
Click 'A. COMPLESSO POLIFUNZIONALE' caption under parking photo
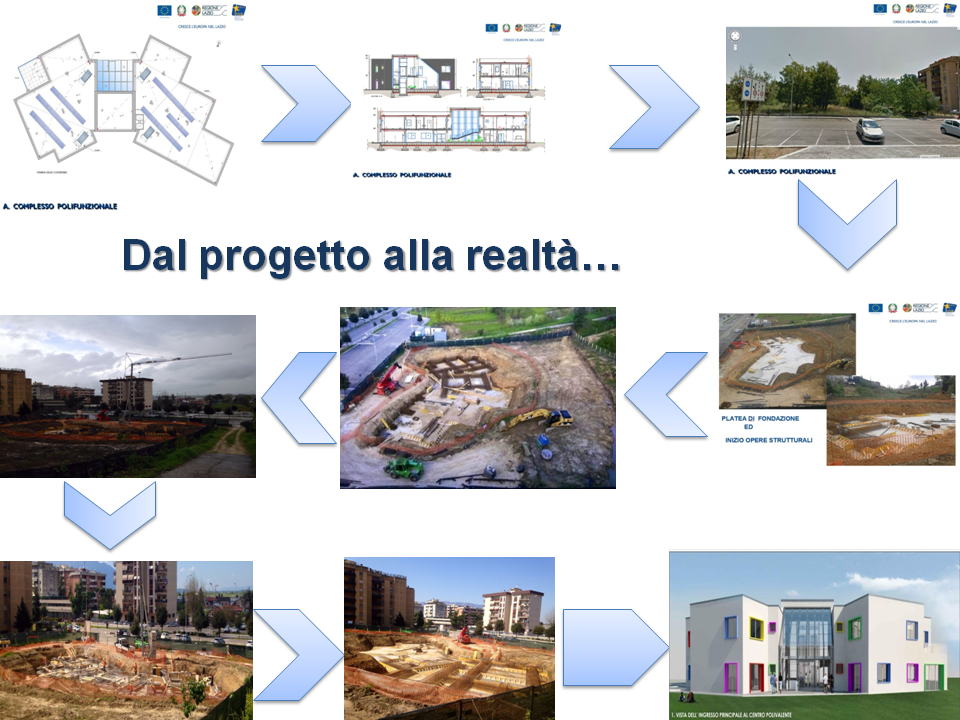(x=782, y=171)
